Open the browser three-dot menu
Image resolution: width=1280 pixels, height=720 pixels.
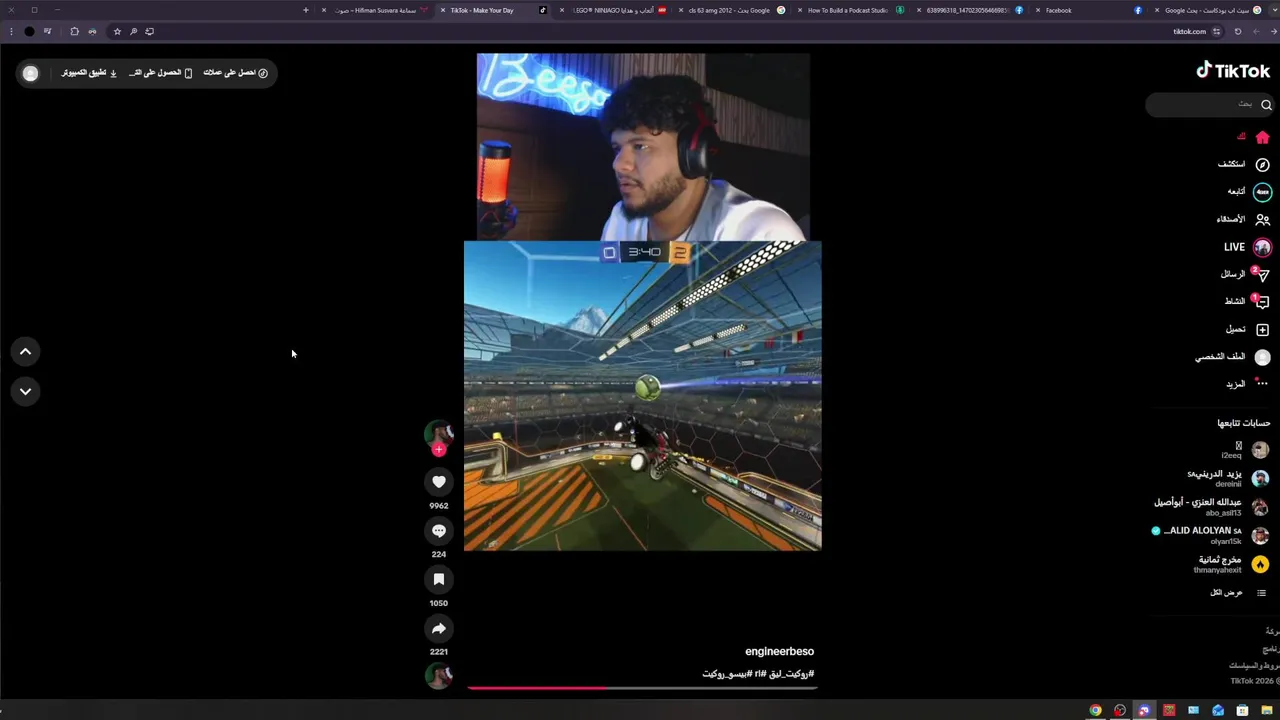[11, 31]
